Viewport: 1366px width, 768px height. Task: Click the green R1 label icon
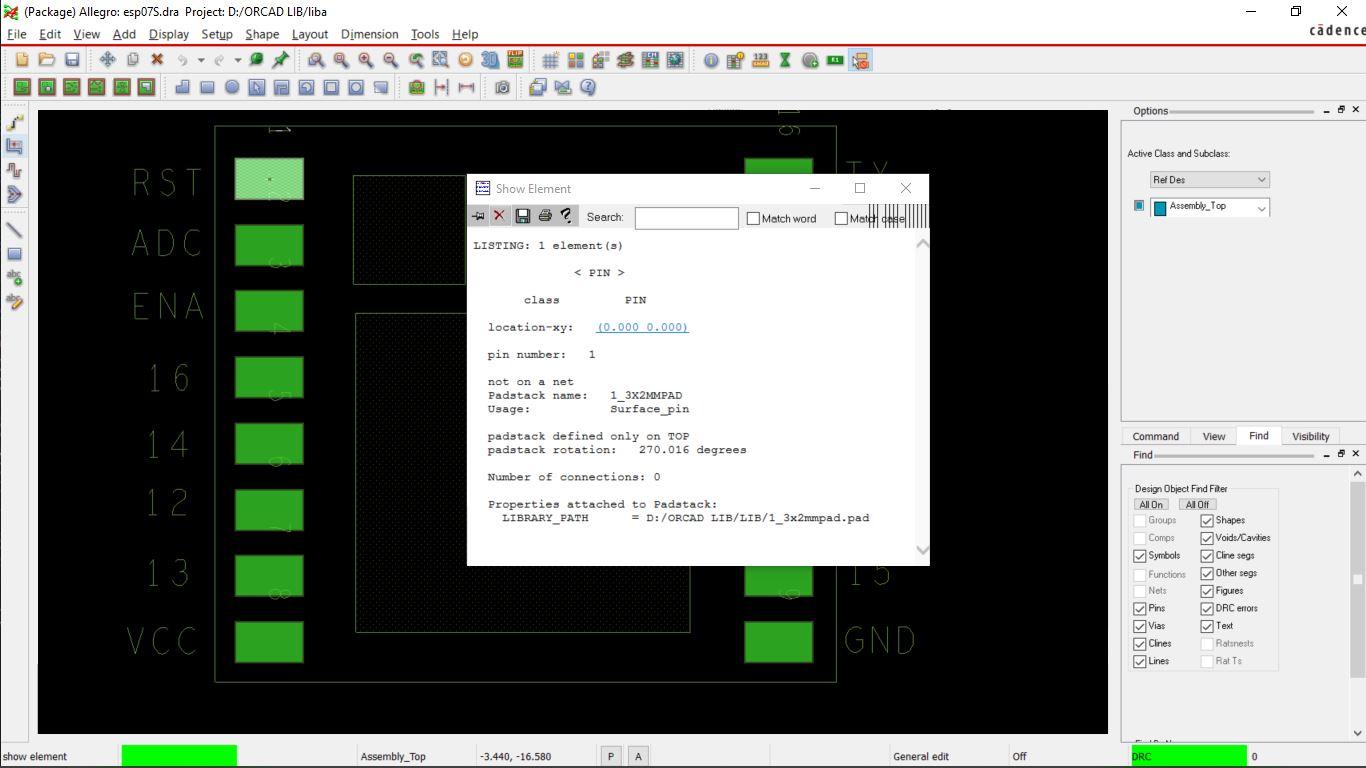pos(835,60)
